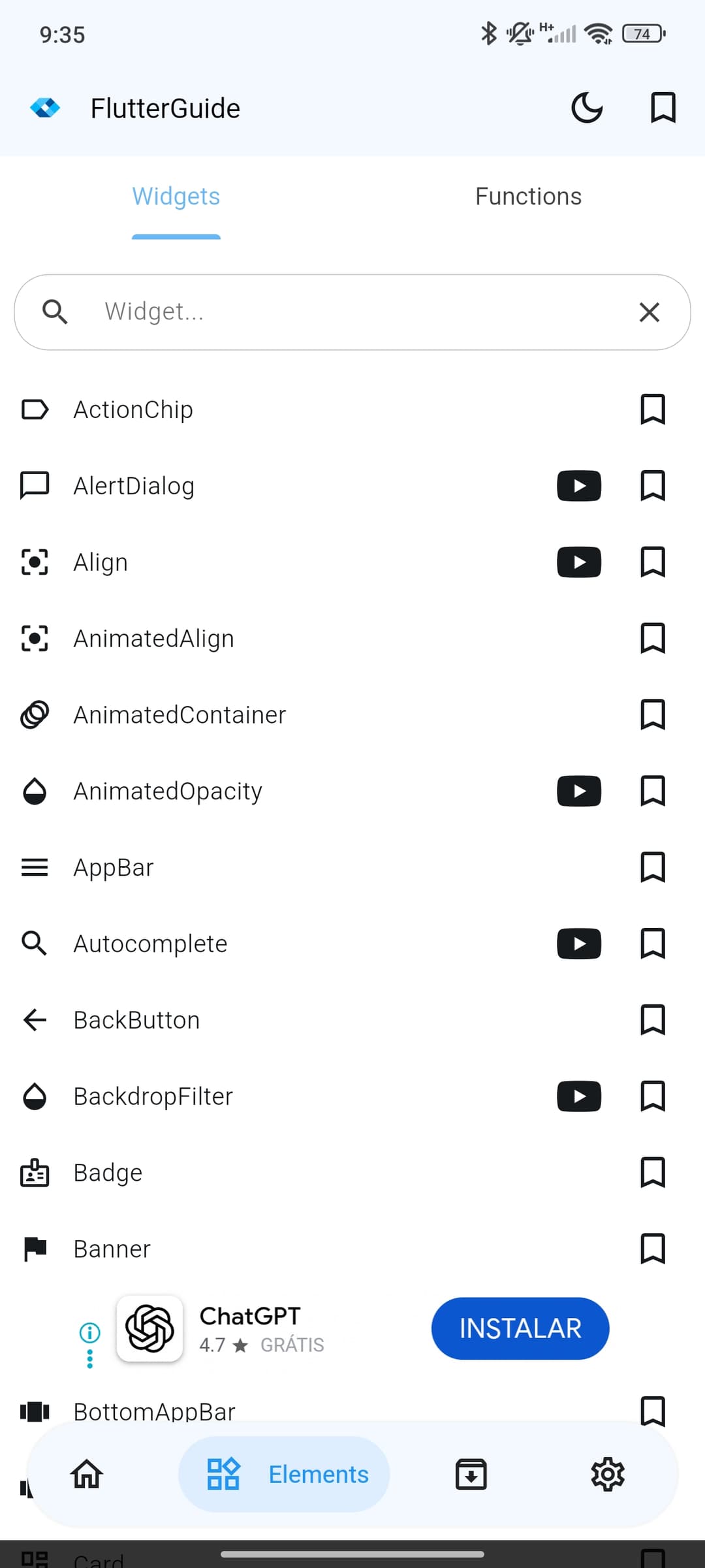Clear the widget search with the X
The height and width of the screenshot is (1568, 705).
(649, 312)
